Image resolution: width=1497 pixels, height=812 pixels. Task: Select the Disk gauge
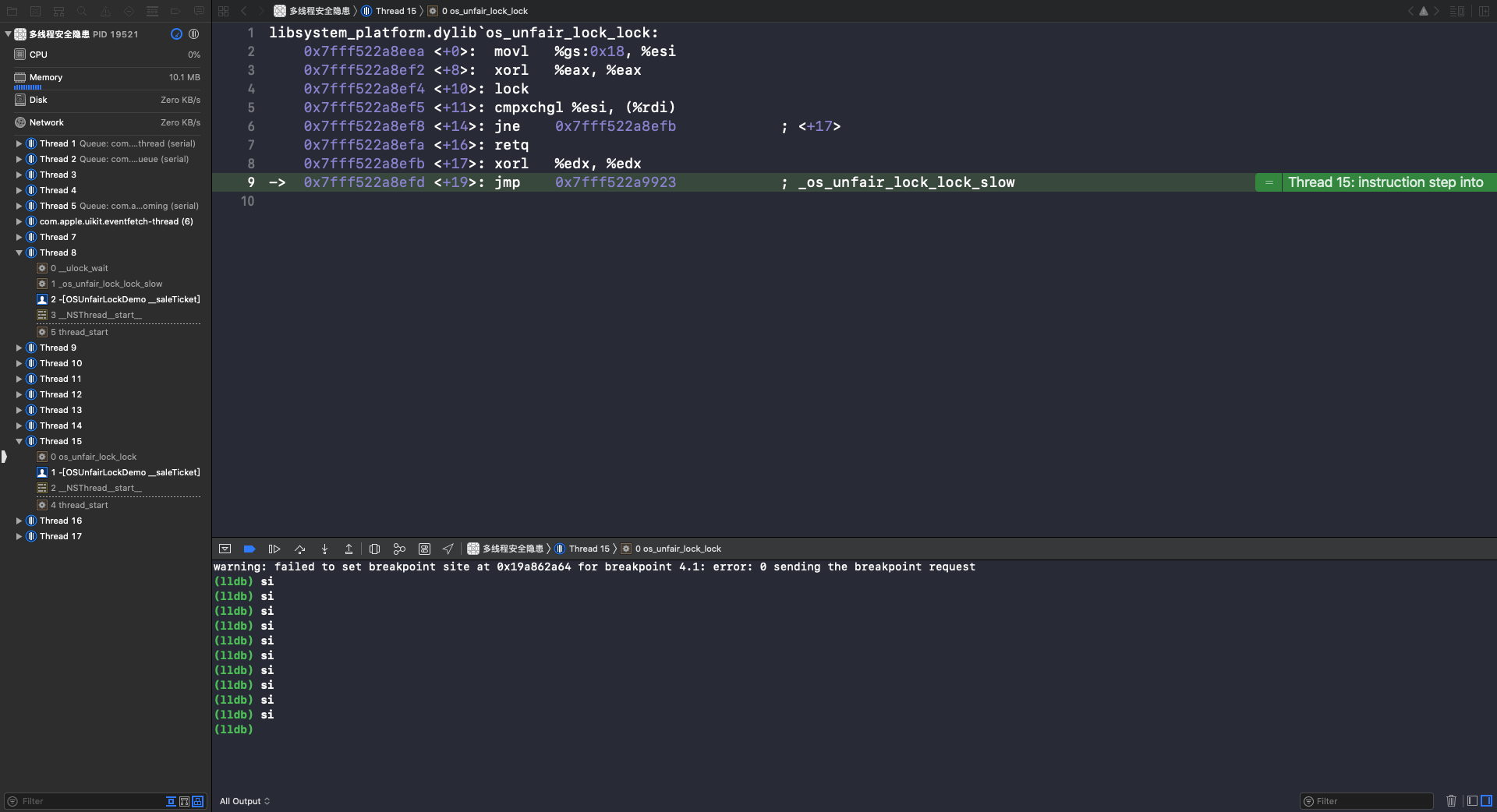coord(106,100)
